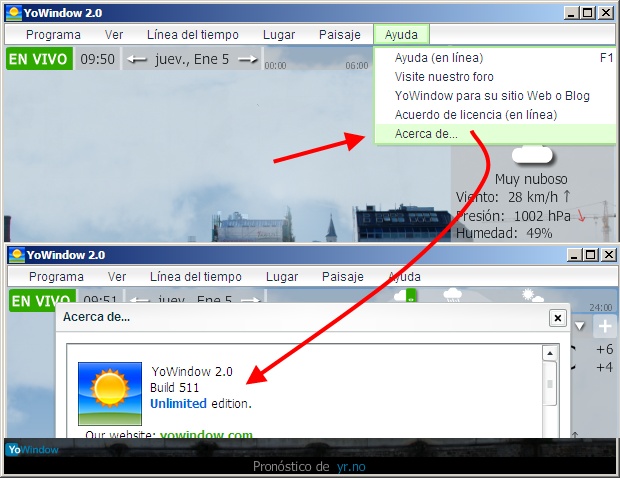This screenshot has width=620, height=478.
Task: Select 'Acerca de...' from Ayuda menu
Action: point(426,134)
